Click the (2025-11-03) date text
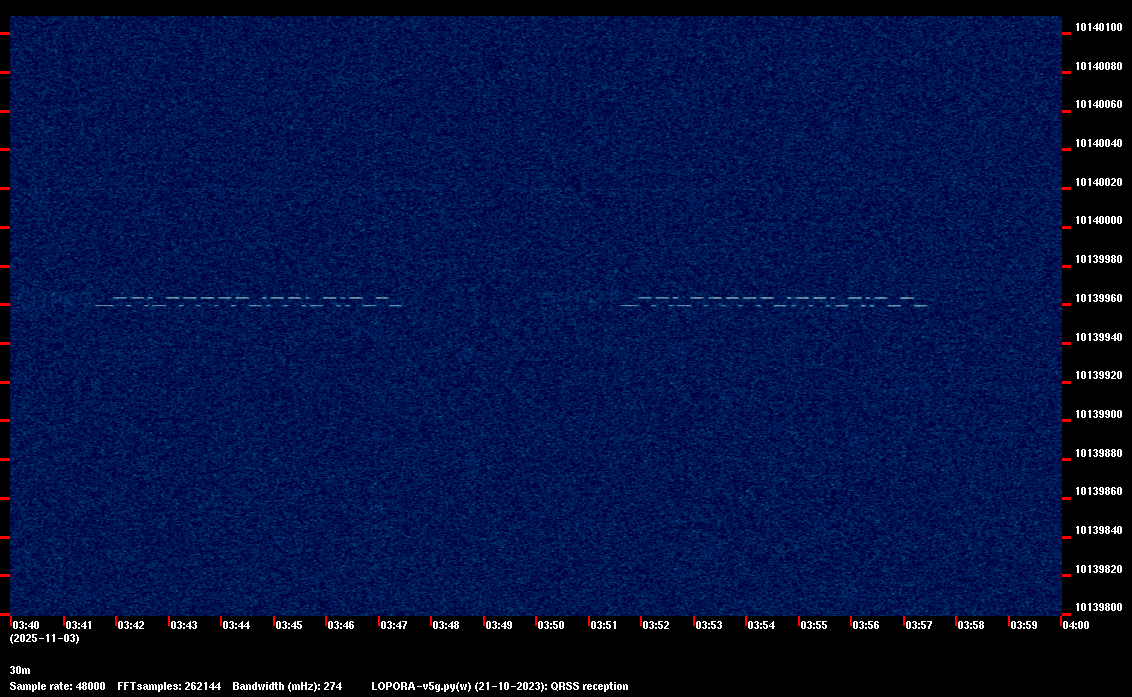 (x=45, y=638)
